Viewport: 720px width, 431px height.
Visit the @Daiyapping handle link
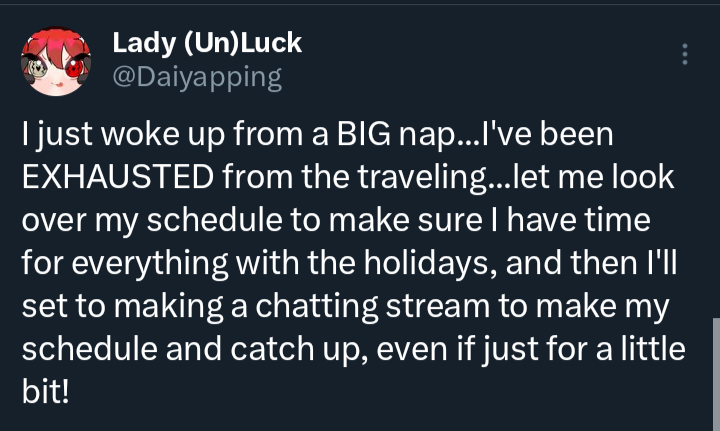197,76
